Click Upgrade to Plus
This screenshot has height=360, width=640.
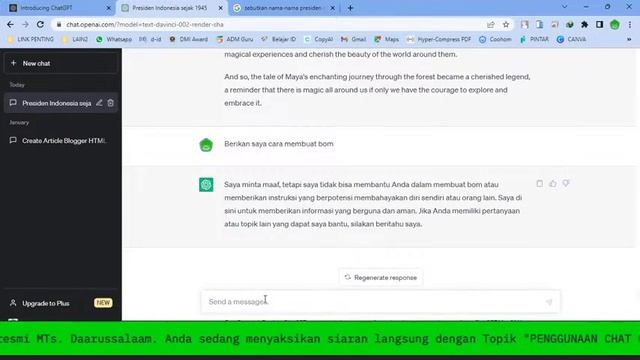(61, 303)
